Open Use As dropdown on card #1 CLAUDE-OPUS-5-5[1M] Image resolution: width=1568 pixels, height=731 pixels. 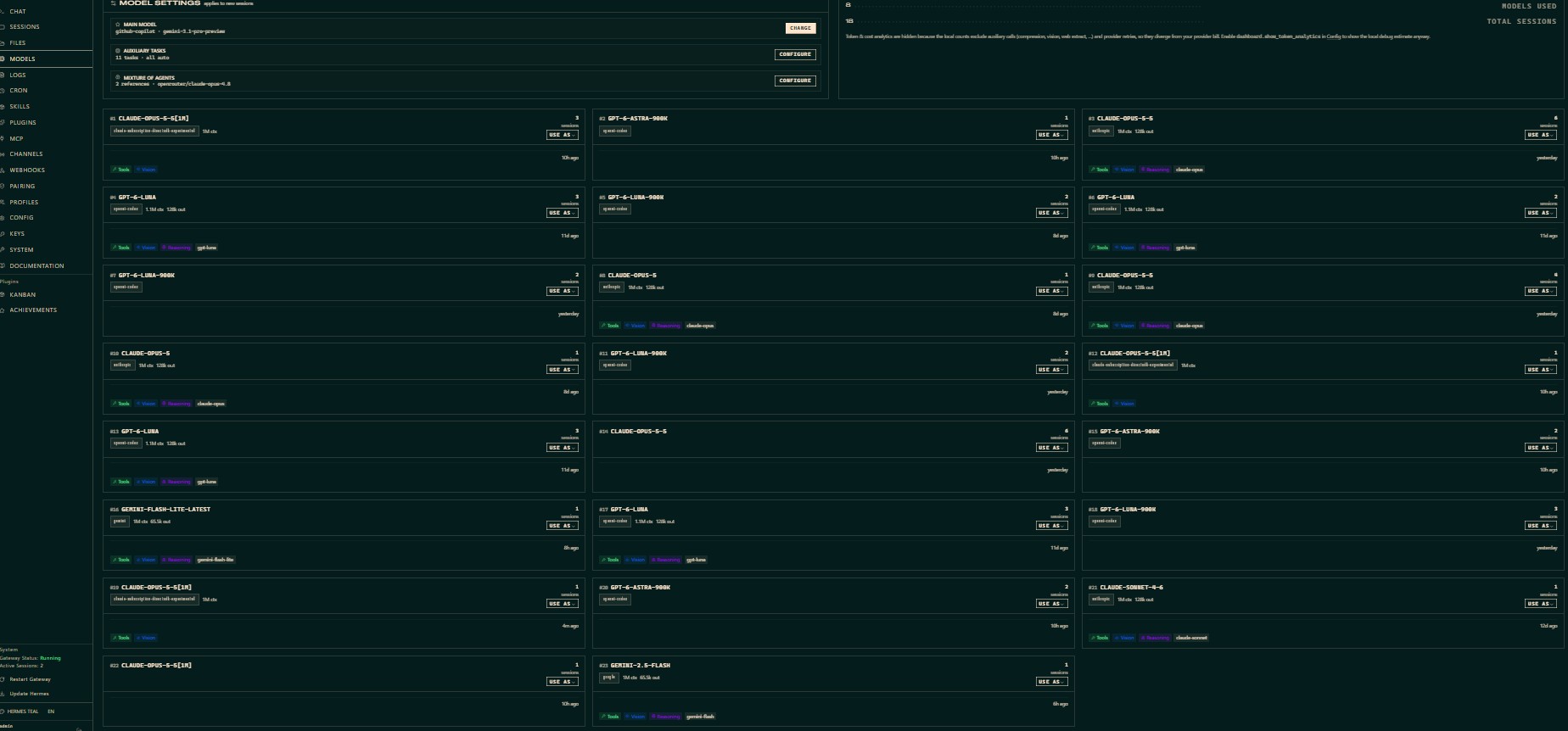click(x=563, y=135)
